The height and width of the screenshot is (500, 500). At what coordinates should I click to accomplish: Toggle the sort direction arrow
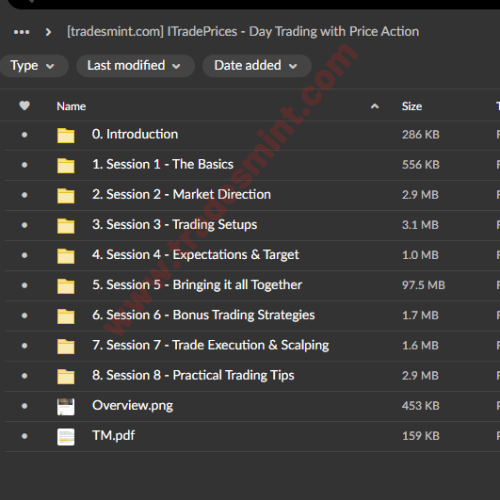click(375, 106)
